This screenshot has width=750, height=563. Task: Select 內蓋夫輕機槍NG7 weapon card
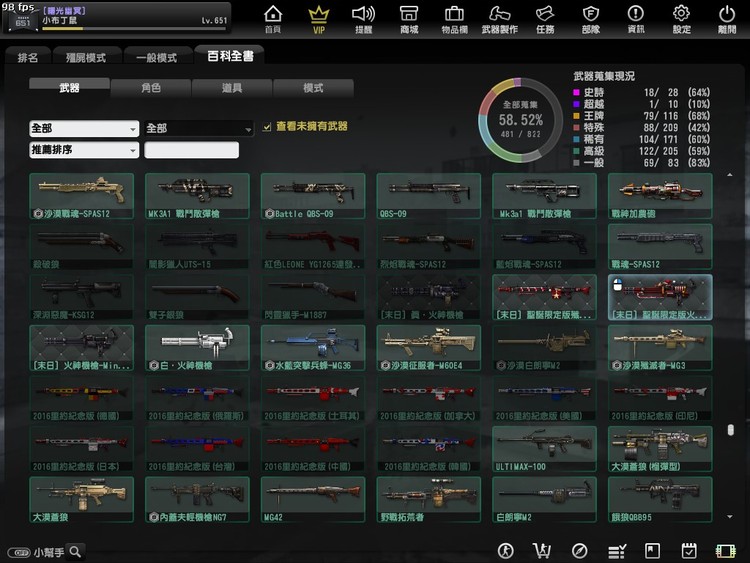tap(197, 499)
